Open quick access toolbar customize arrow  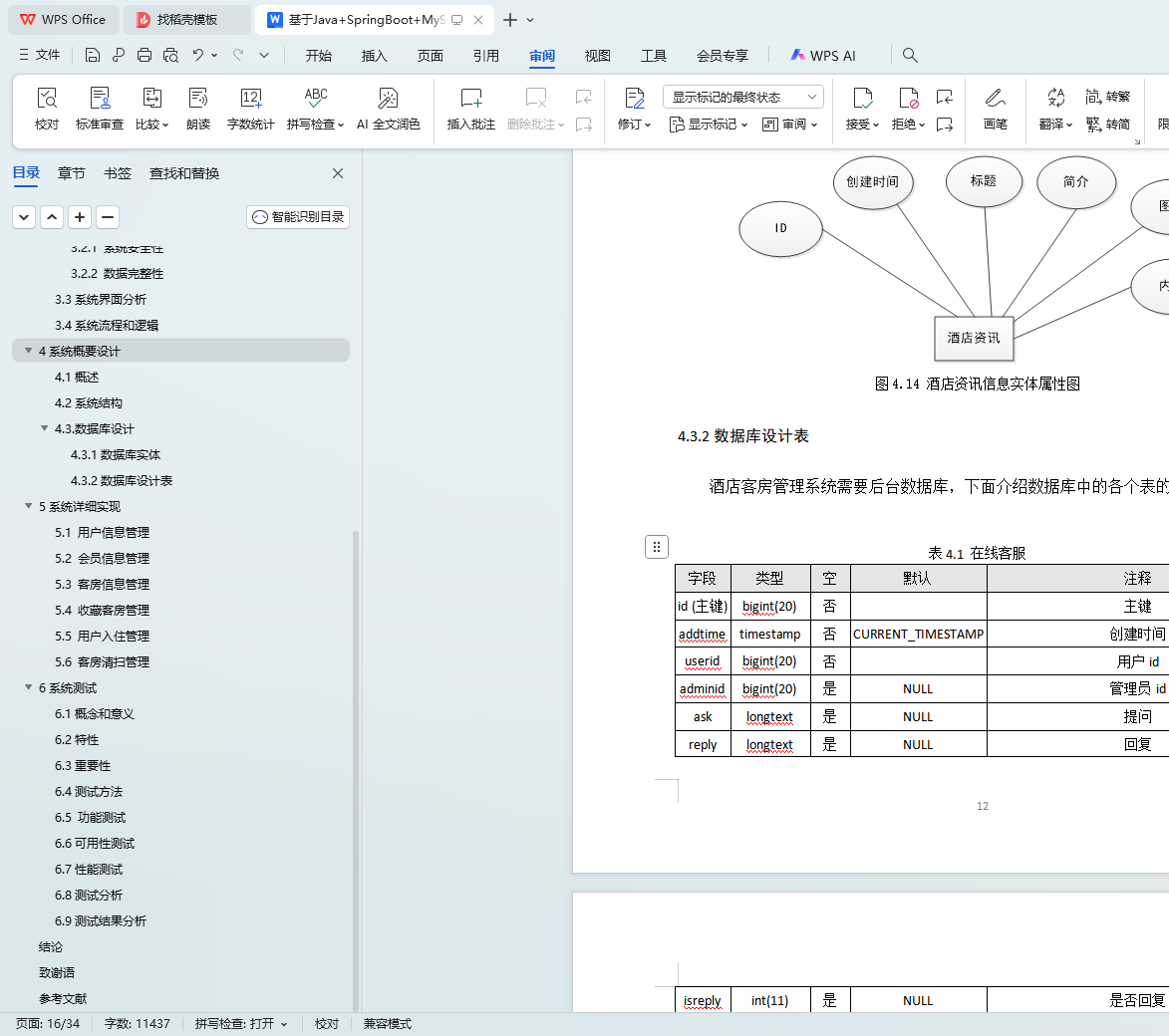(264, 55)
